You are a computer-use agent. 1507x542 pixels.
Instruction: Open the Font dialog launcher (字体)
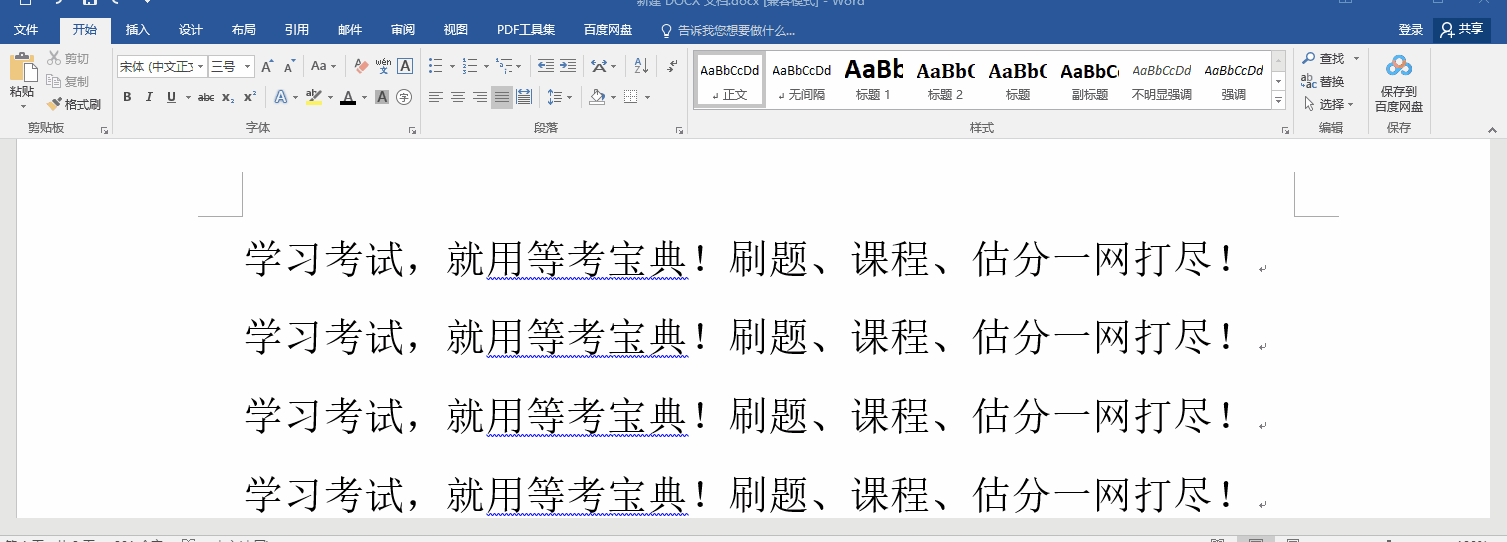pyautogui.click(x=412, y=130)
